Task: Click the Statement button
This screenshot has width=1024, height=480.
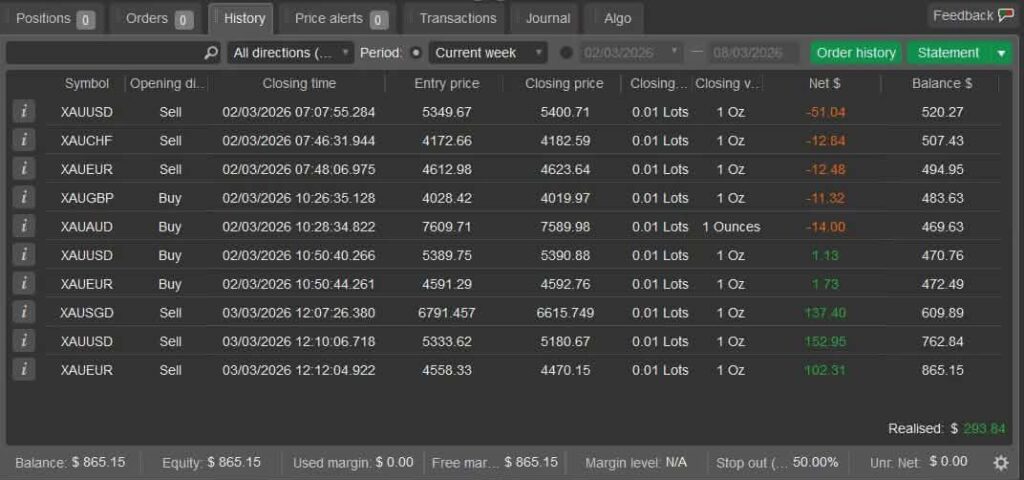Action: click(x=948, y=53)
